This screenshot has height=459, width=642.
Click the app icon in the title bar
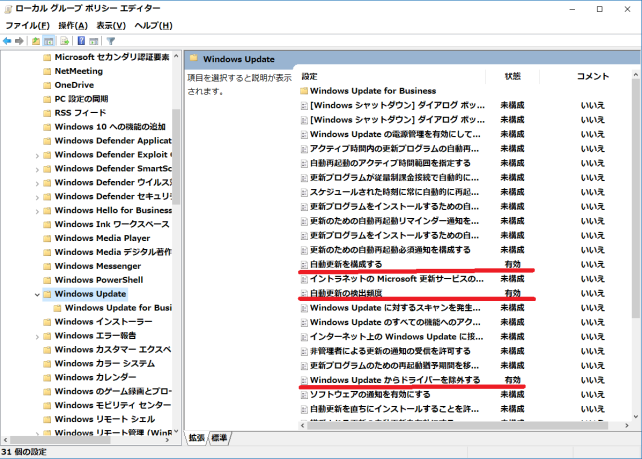click(x=8, y=9)
